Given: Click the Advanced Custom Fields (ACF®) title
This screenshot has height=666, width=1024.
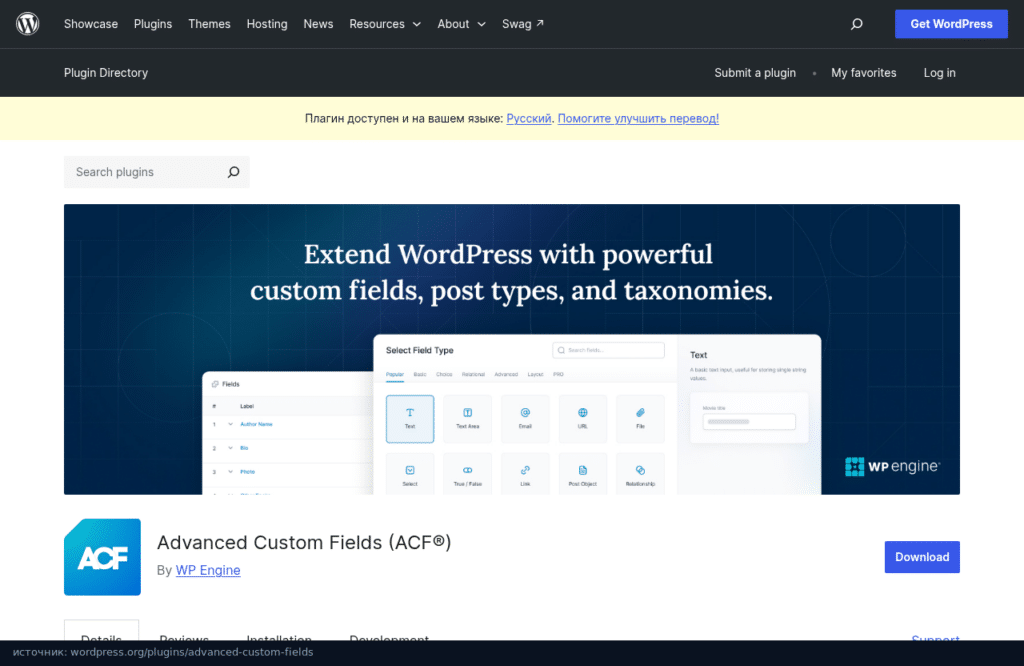Looking at the screenshot, I should point(304,543).
